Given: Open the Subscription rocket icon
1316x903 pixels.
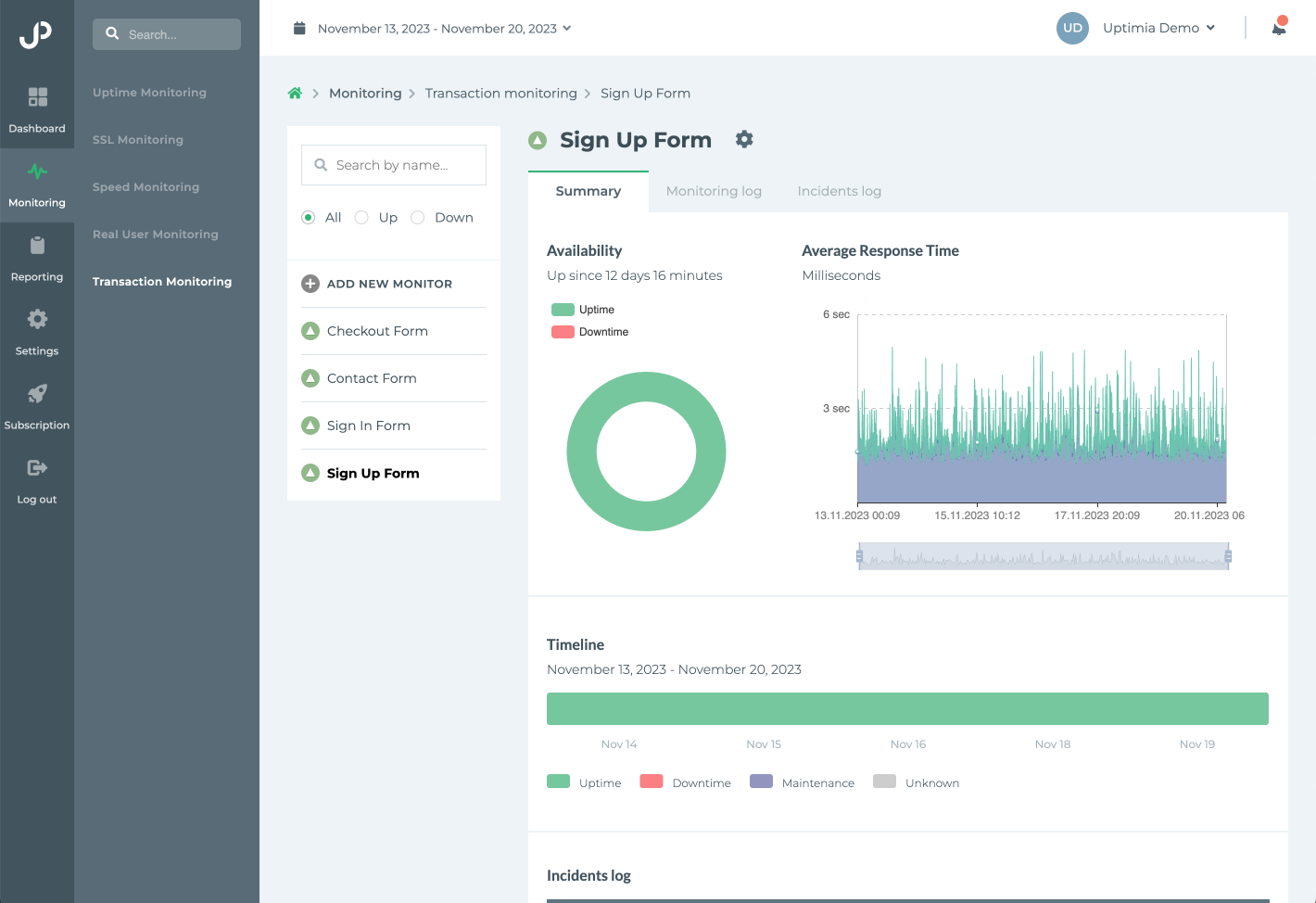Looking at the screenshot, I should tap(37, 405).
